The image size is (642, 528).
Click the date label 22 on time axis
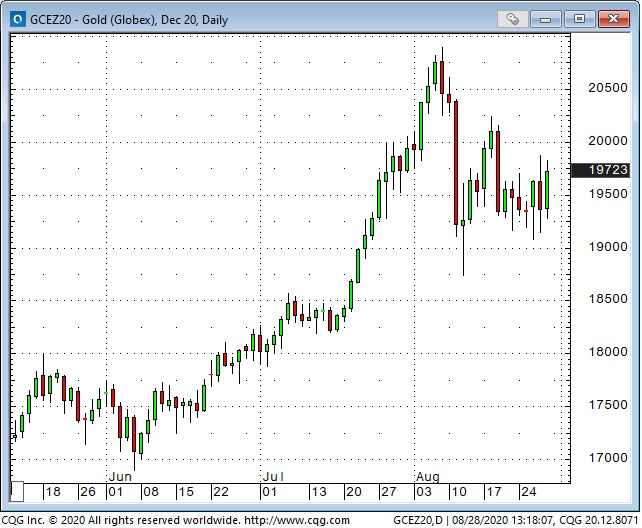click(221, 492)
